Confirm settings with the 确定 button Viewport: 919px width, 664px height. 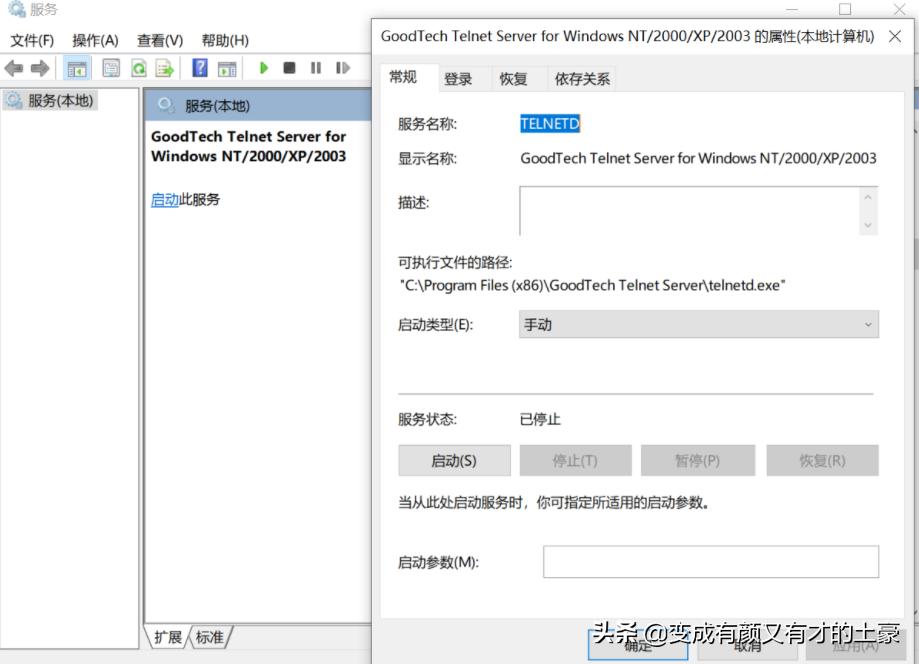[637, 648]
